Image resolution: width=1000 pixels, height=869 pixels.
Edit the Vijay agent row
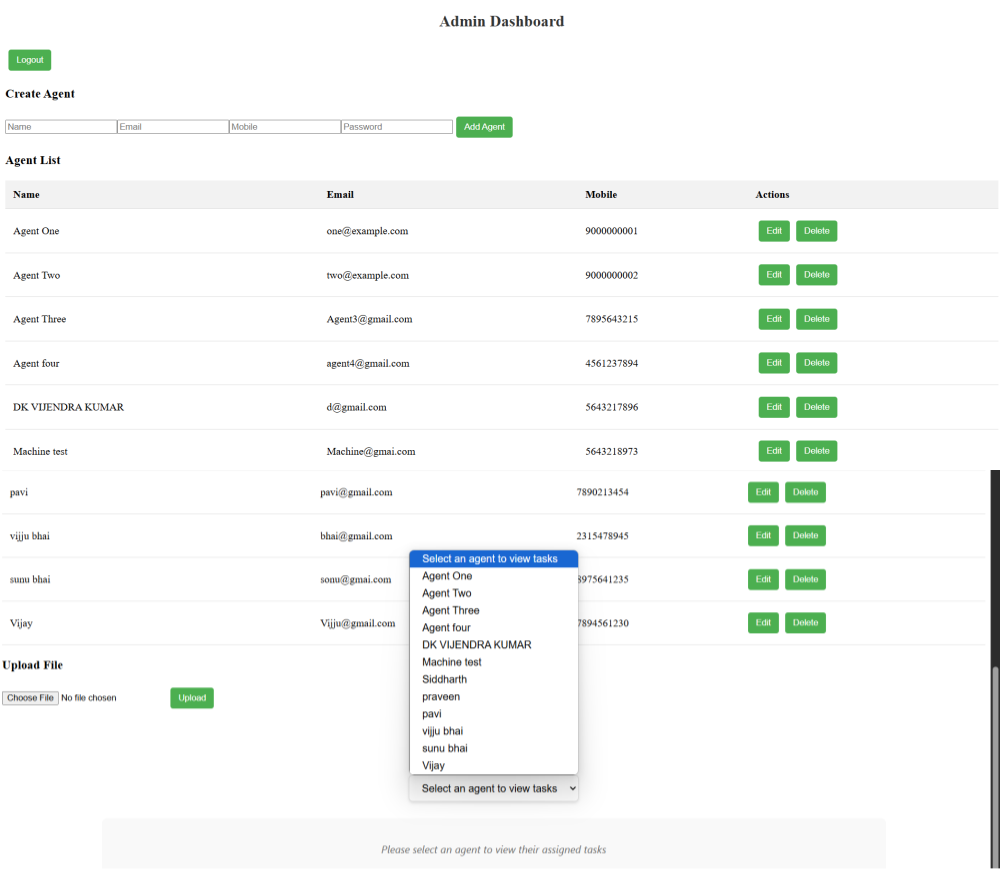coord(763,623)
